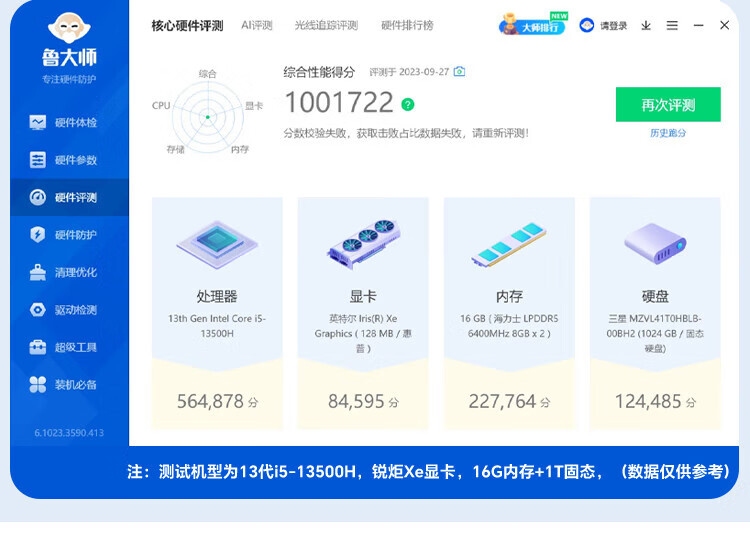Click total score 1001722
750x533 pixels.
(x=339, y=103)
